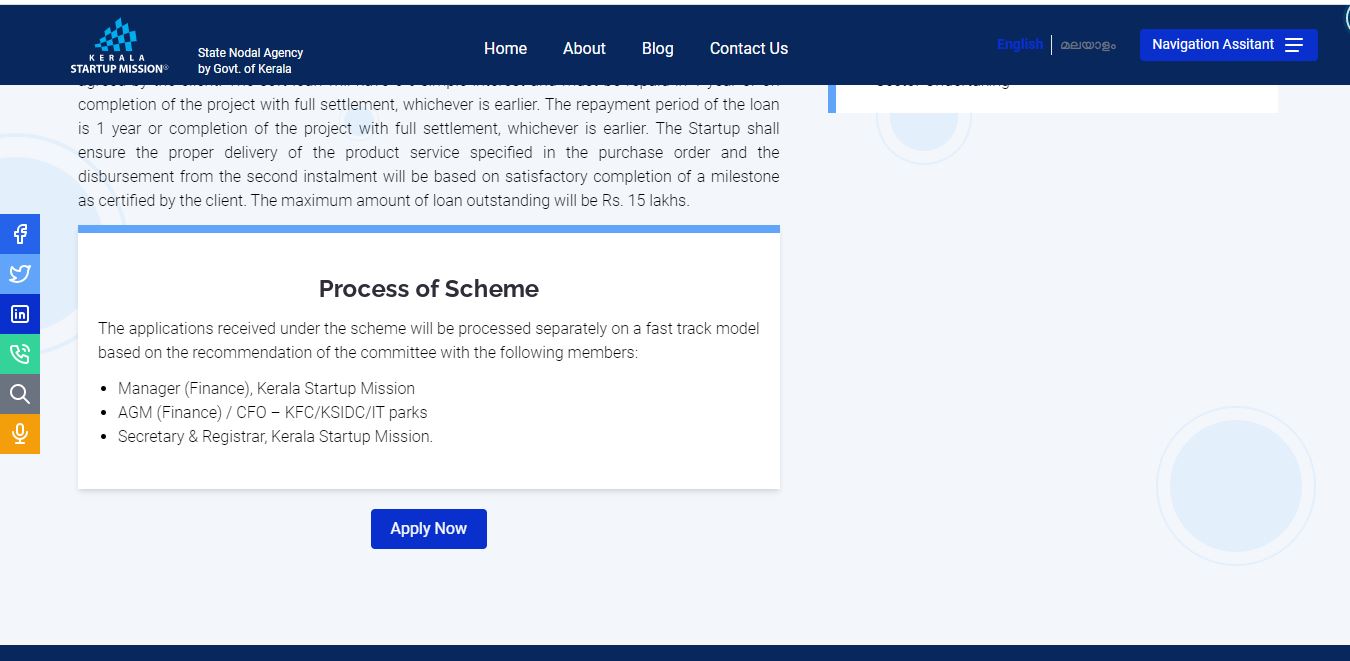Select the English language option
Image resolution: width=1350 pixels, height=661 pixels.
[x=1019, y=44]
